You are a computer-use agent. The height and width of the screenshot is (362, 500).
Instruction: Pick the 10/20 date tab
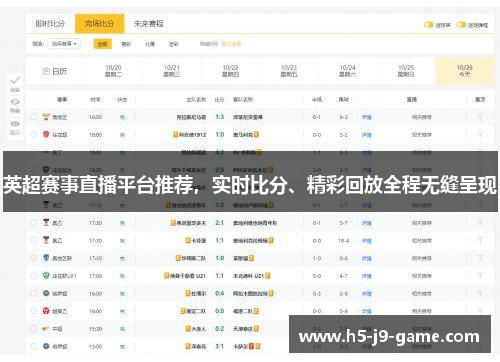(113, 71)
